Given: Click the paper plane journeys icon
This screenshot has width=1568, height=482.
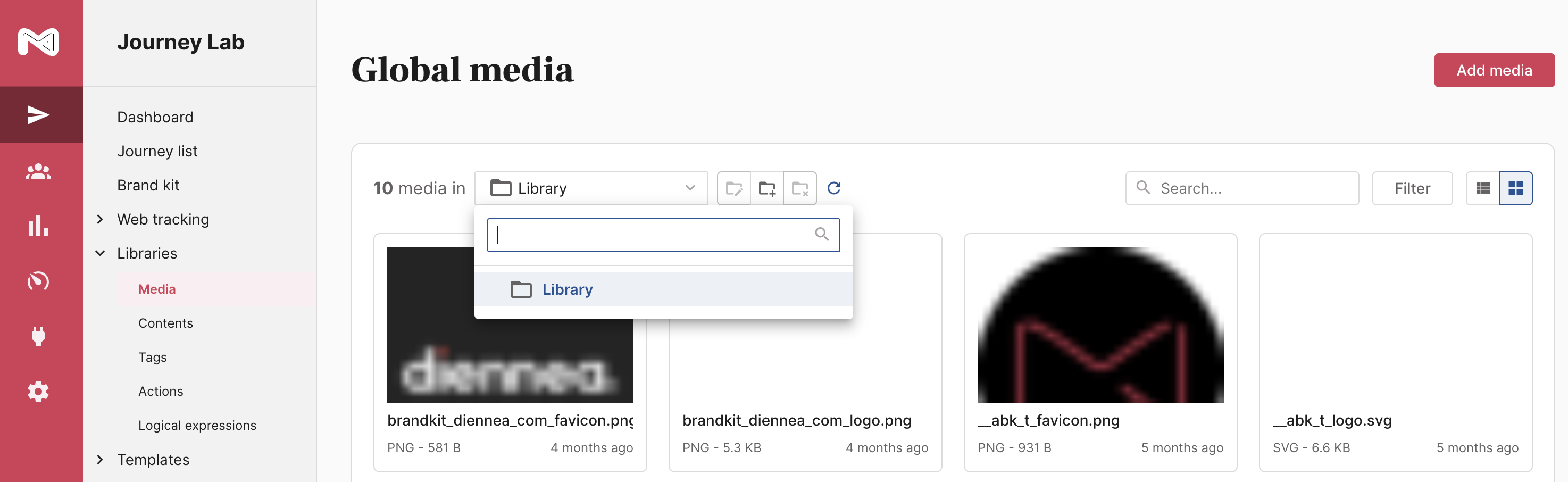Looking at the screenshot, I should (x=38, y=115).
